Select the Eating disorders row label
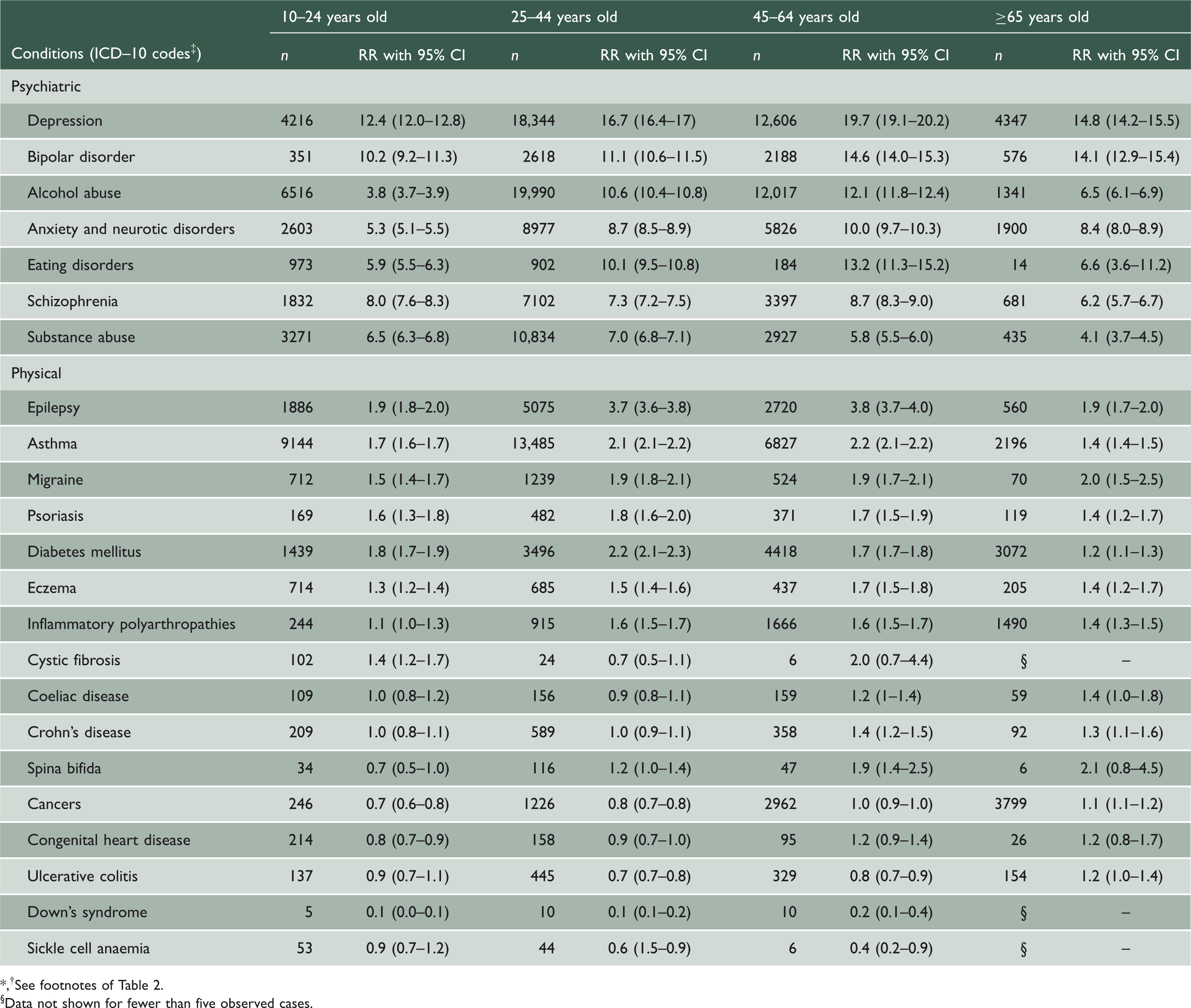The height and width of the screenshot is (1008, 1191). point(80,265)
